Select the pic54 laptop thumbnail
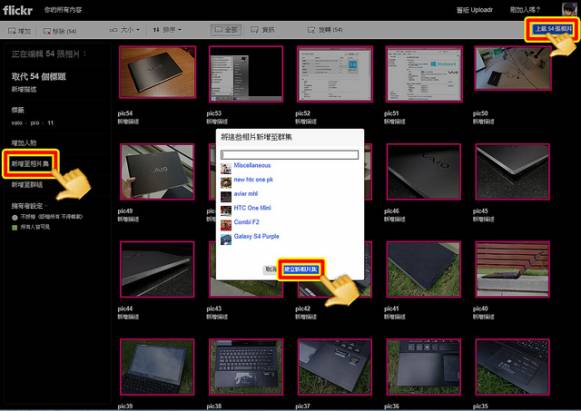The height and width of the screenshot is (411, 581). coord(157,72)
